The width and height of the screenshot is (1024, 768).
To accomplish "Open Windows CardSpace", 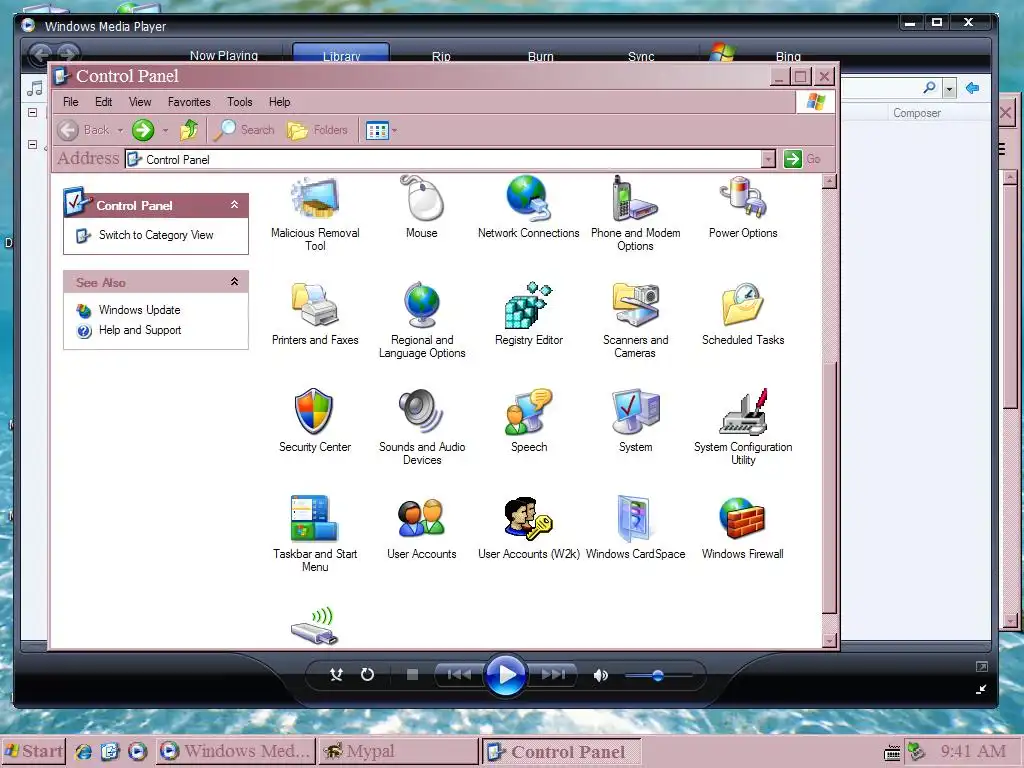I will pos(635,528).
